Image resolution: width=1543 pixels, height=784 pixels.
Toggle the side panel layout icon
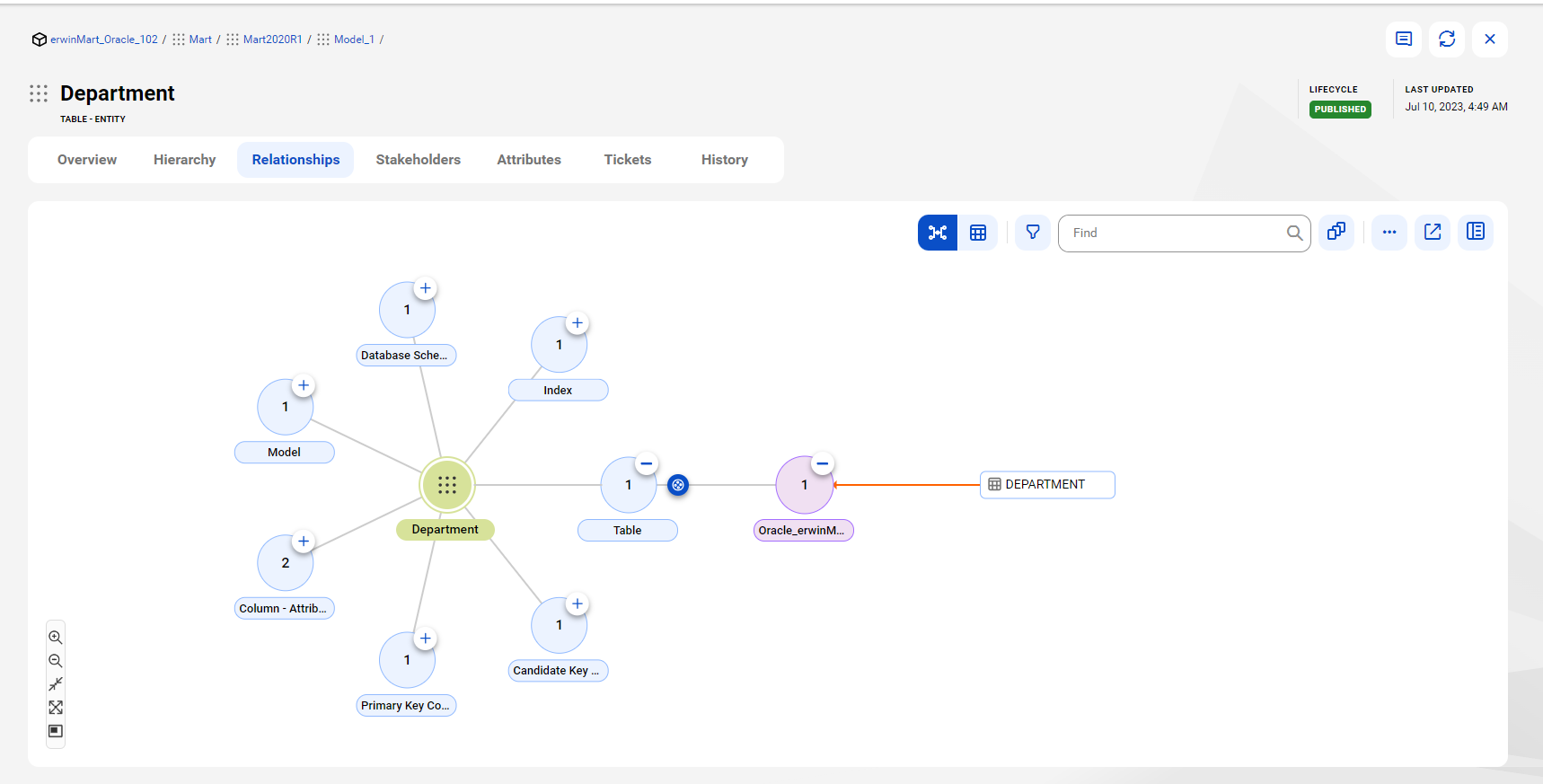(1476, 233)
